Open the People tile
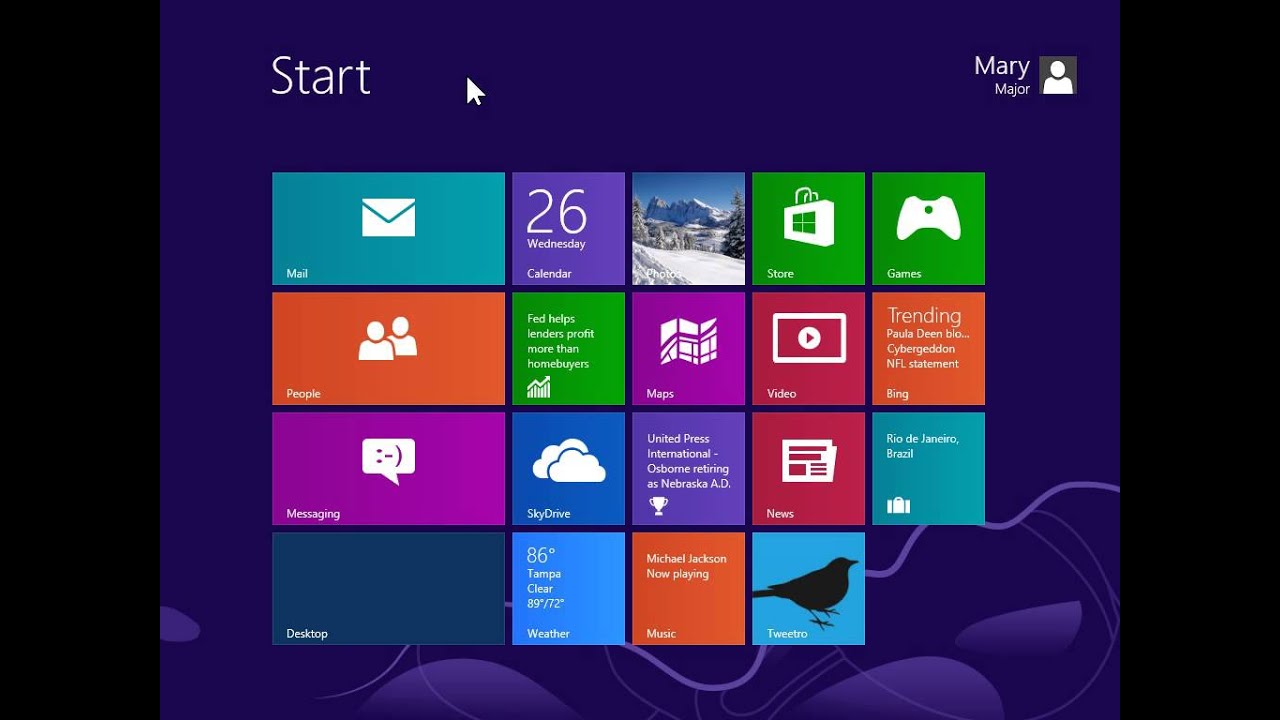1280x720 pixels. (x=388, y=348)
